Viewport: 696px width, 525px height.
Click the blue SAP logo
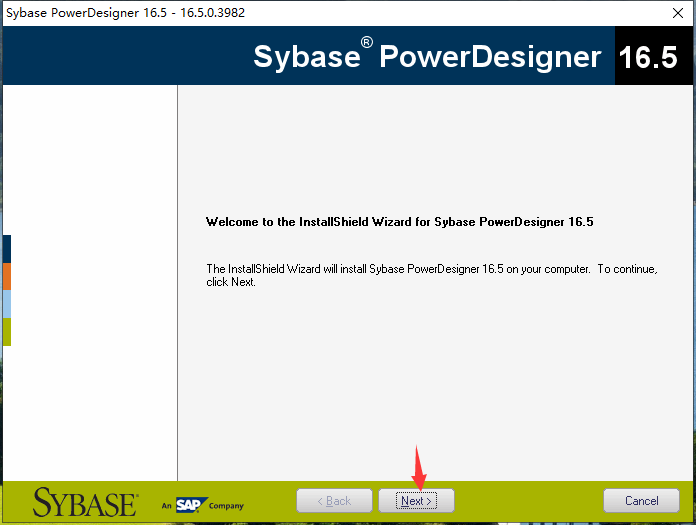[x=191, y=505]
